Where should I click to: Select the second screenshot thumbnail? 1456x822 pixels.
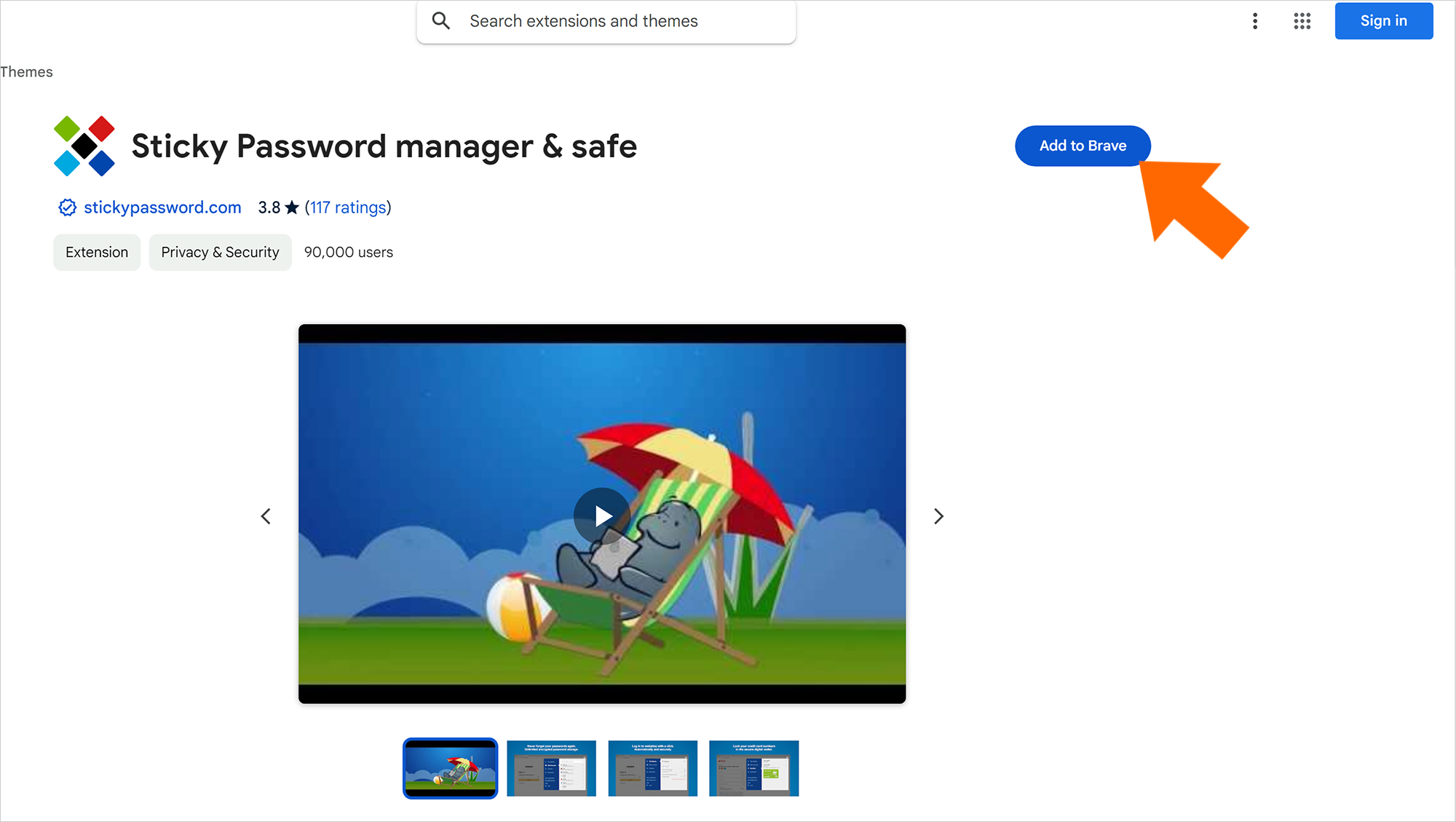coord(551,768)
